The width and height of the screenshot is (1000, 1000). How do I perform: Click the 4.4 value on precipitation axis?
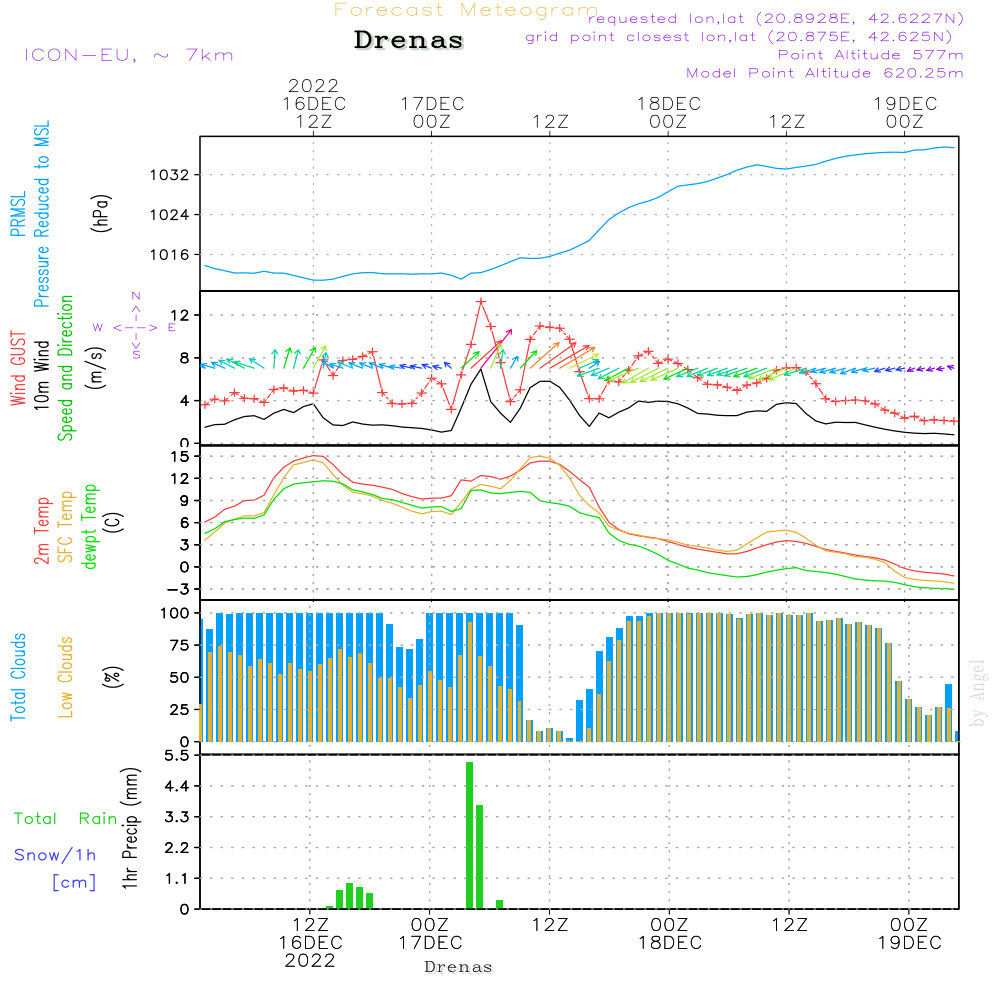177,786
